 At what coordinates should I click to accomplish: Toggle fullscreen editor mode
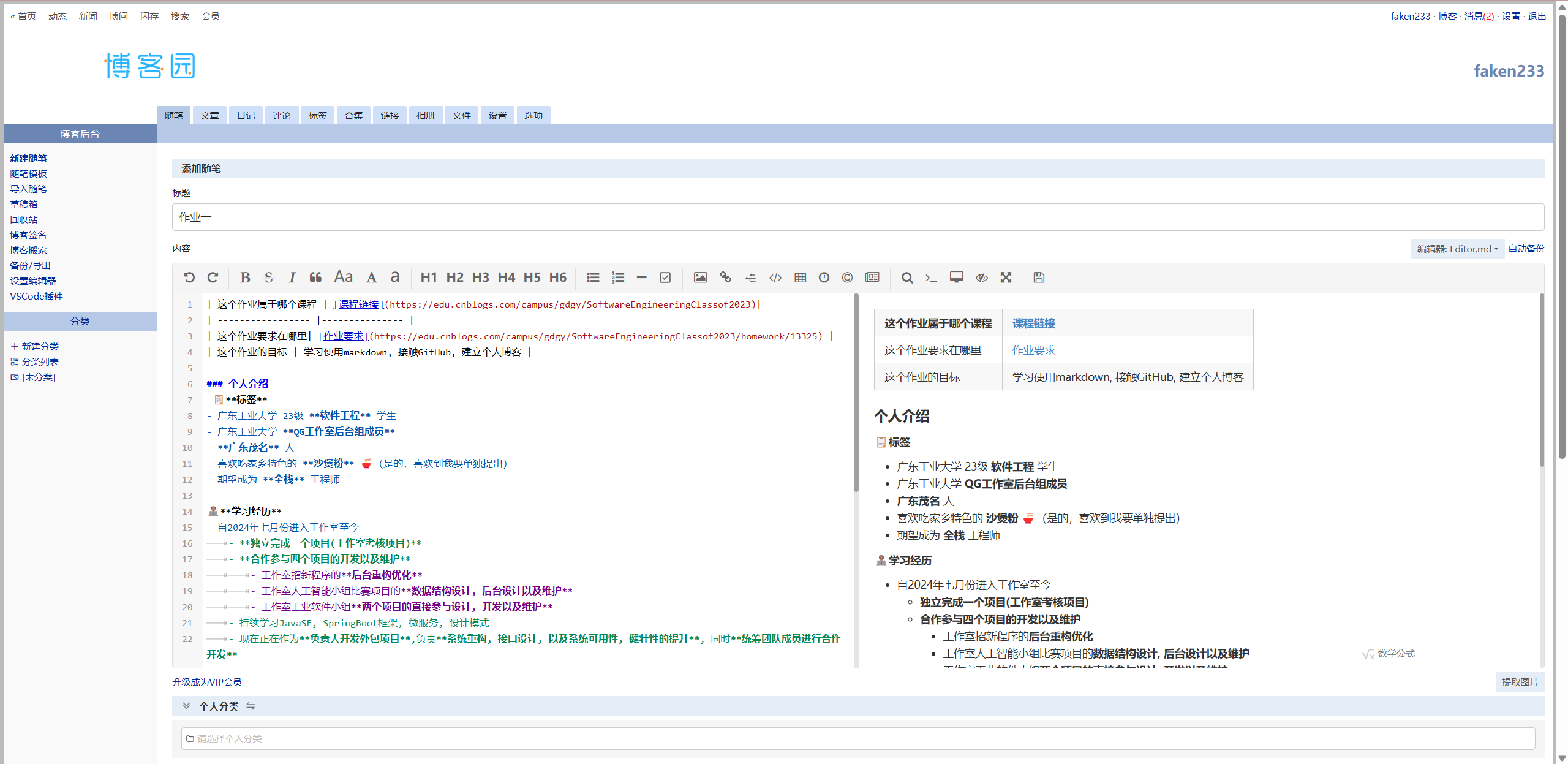point(1006,278)
